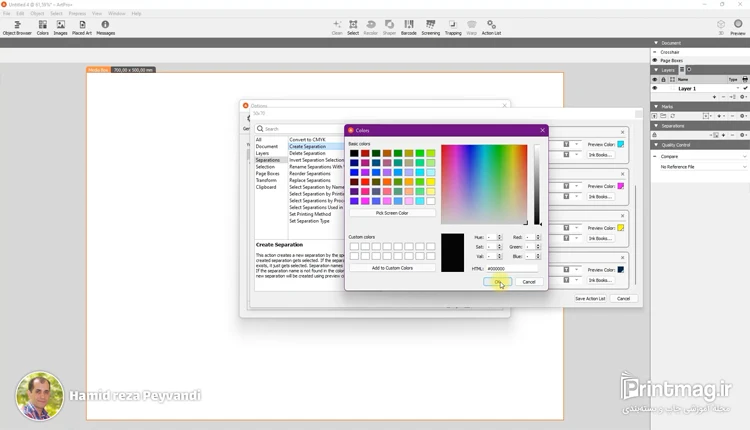Open the Action List tool
750x430 pixels.
[491, 28]
